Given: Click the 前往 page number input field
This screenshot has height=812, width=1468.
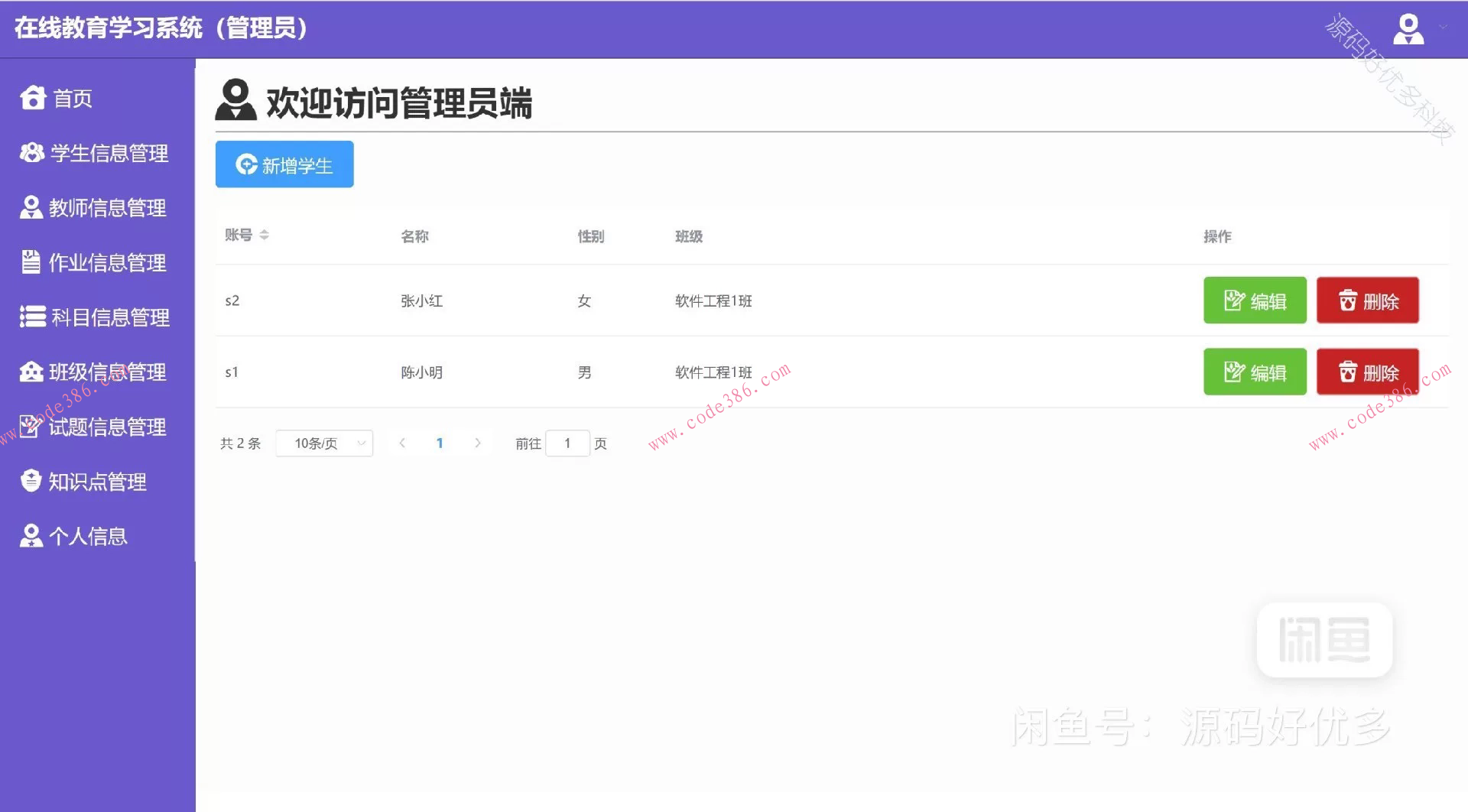Looking at the screenshot, I should click(567, 442).
